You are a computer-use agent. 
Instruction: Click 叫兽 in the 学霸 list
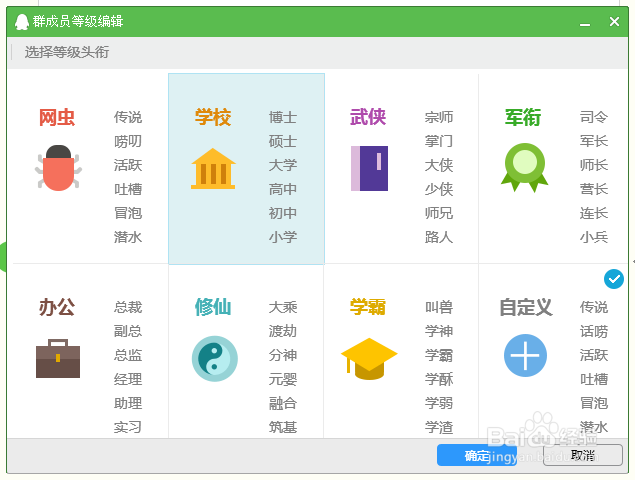click(x=439, y=307)
